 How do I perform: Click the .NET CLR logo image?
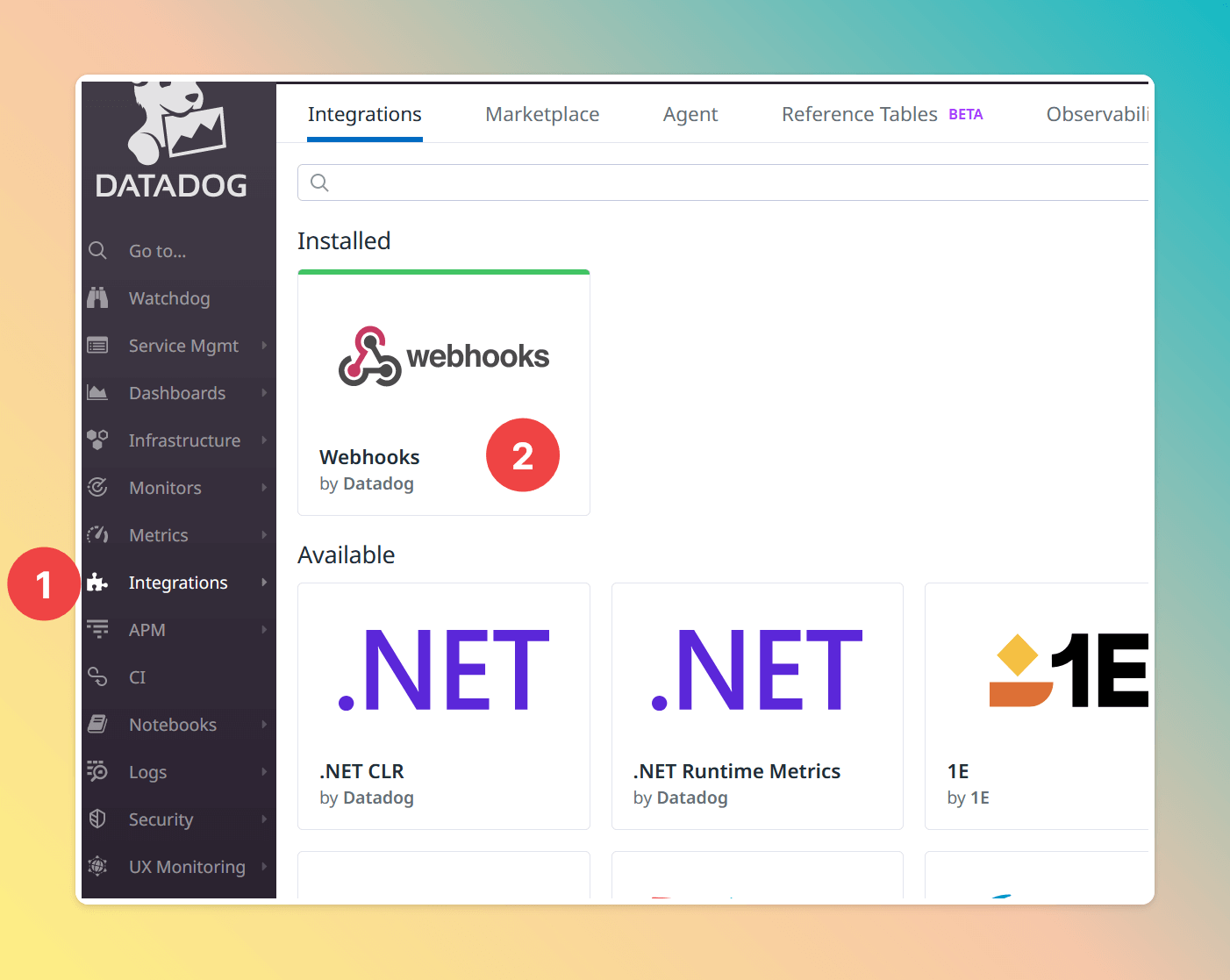coord(444,670)
